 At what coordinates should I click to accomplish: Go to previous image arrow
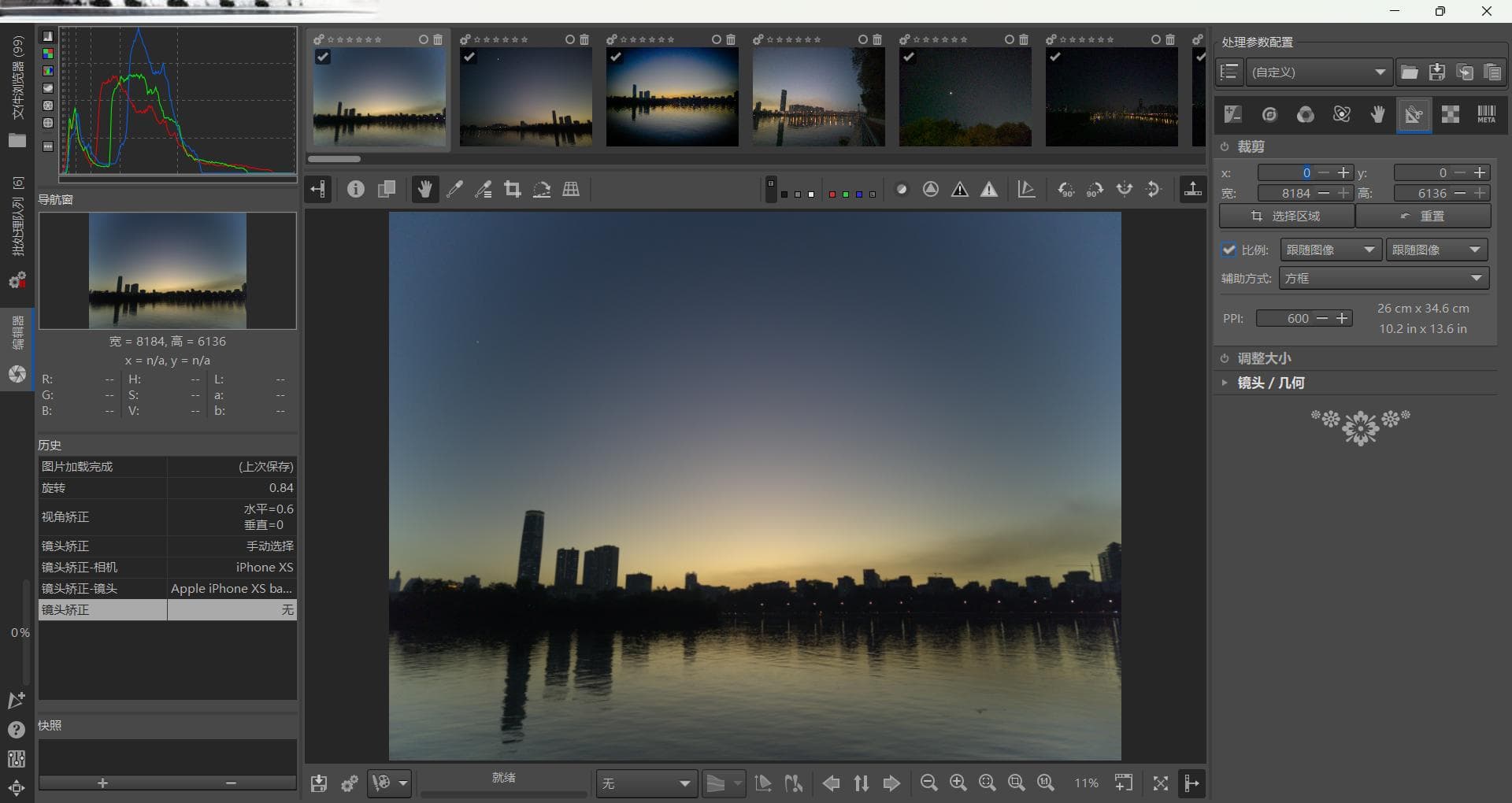click(x=831, y=783)
